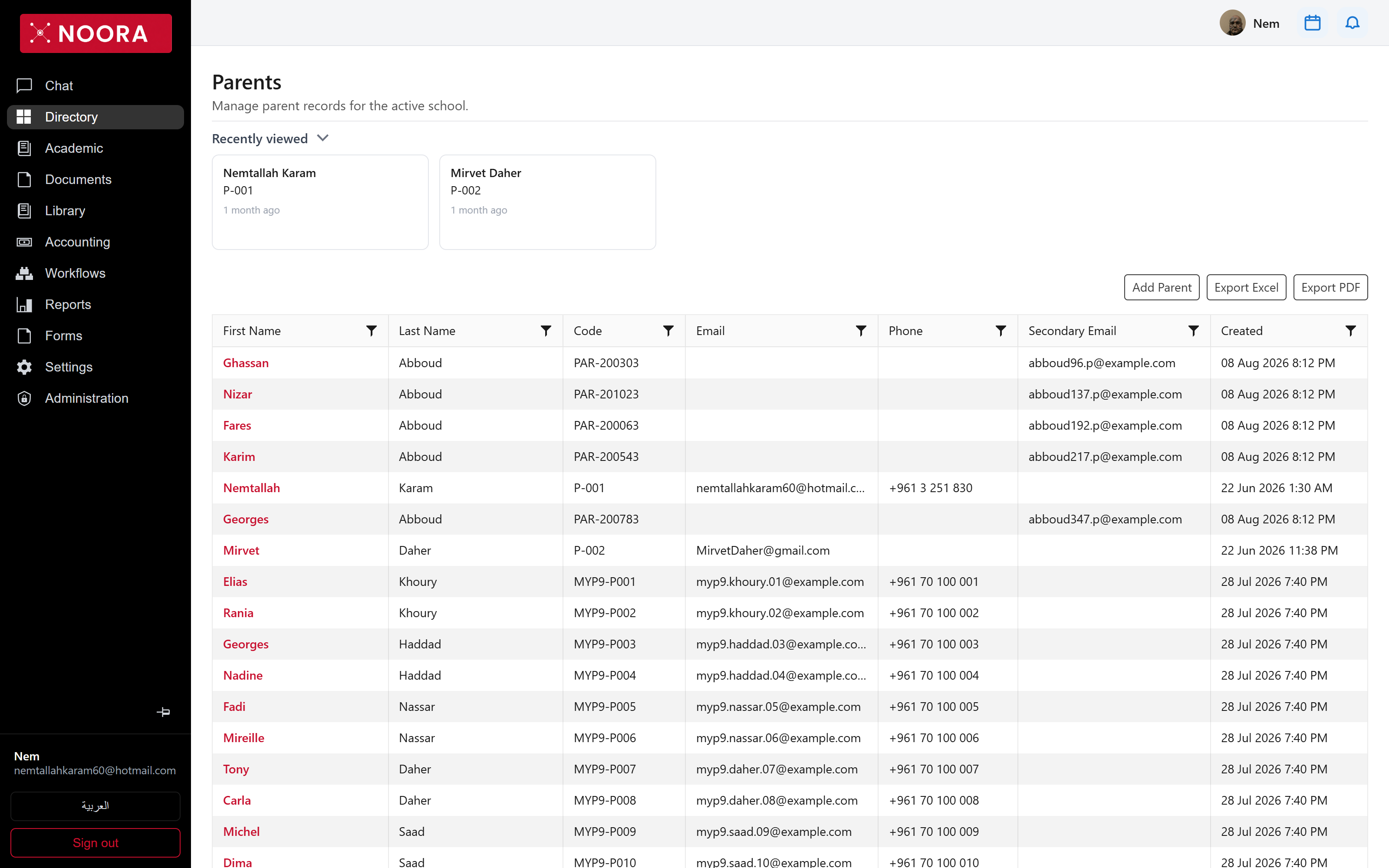The image size is (1389, 868).
Task: Sort by the First Name column header
Action: 251,331
